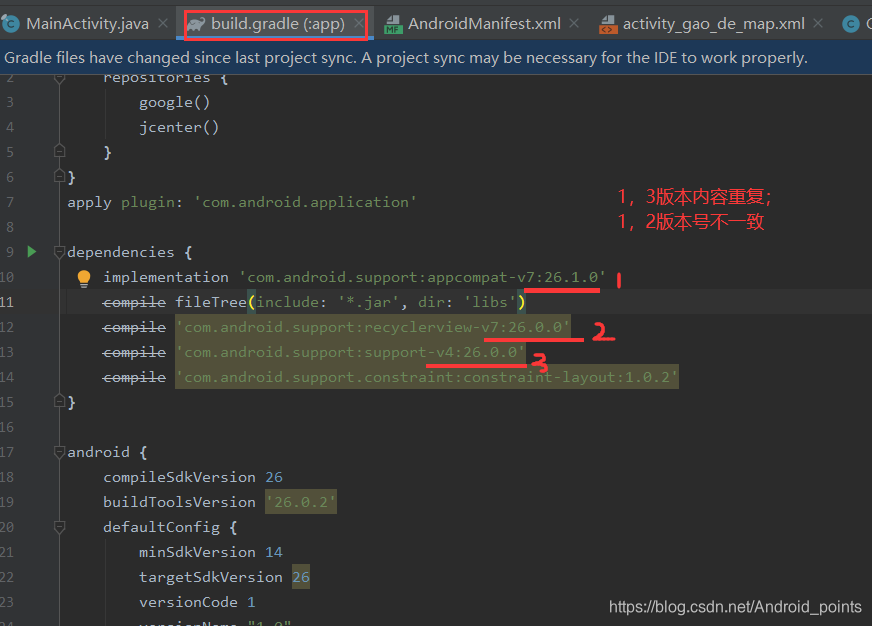Viewport: 872px width, 626px height.
Task: Click the 'com.android.application' plugin string
Action: tap(305, 202)
